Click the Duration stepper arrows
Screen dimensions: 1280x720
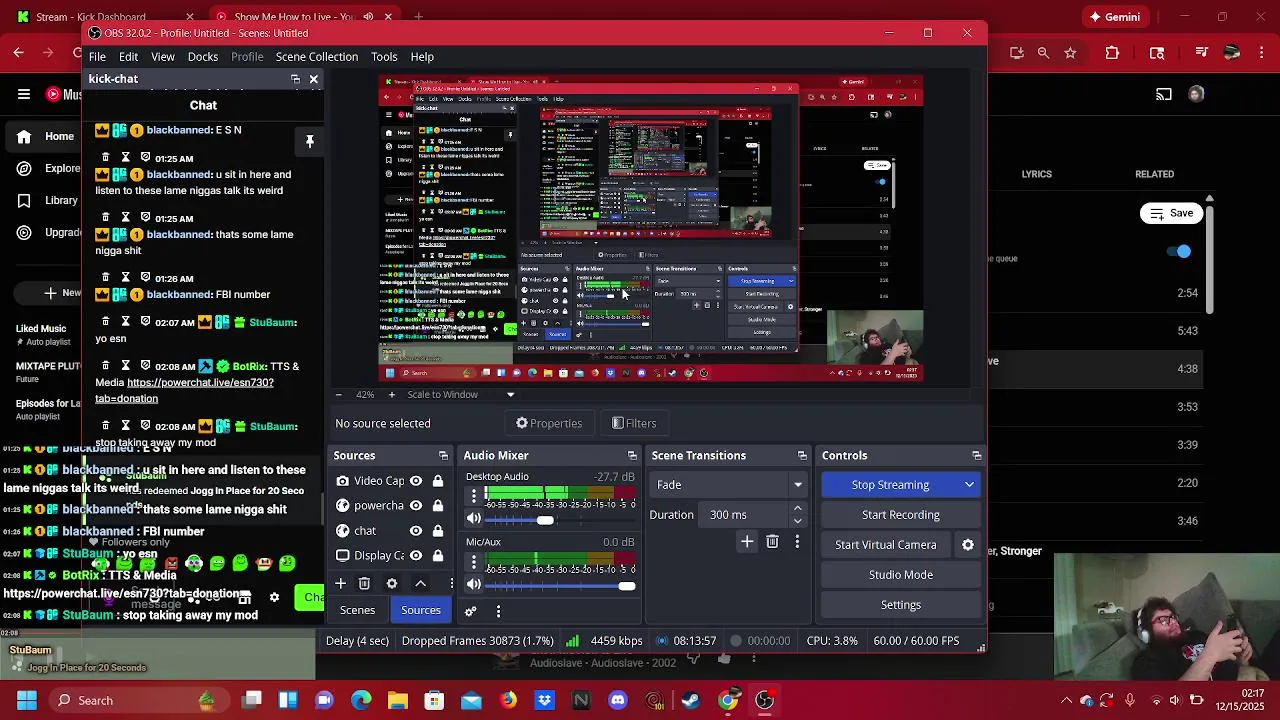(x=797, y=515)
